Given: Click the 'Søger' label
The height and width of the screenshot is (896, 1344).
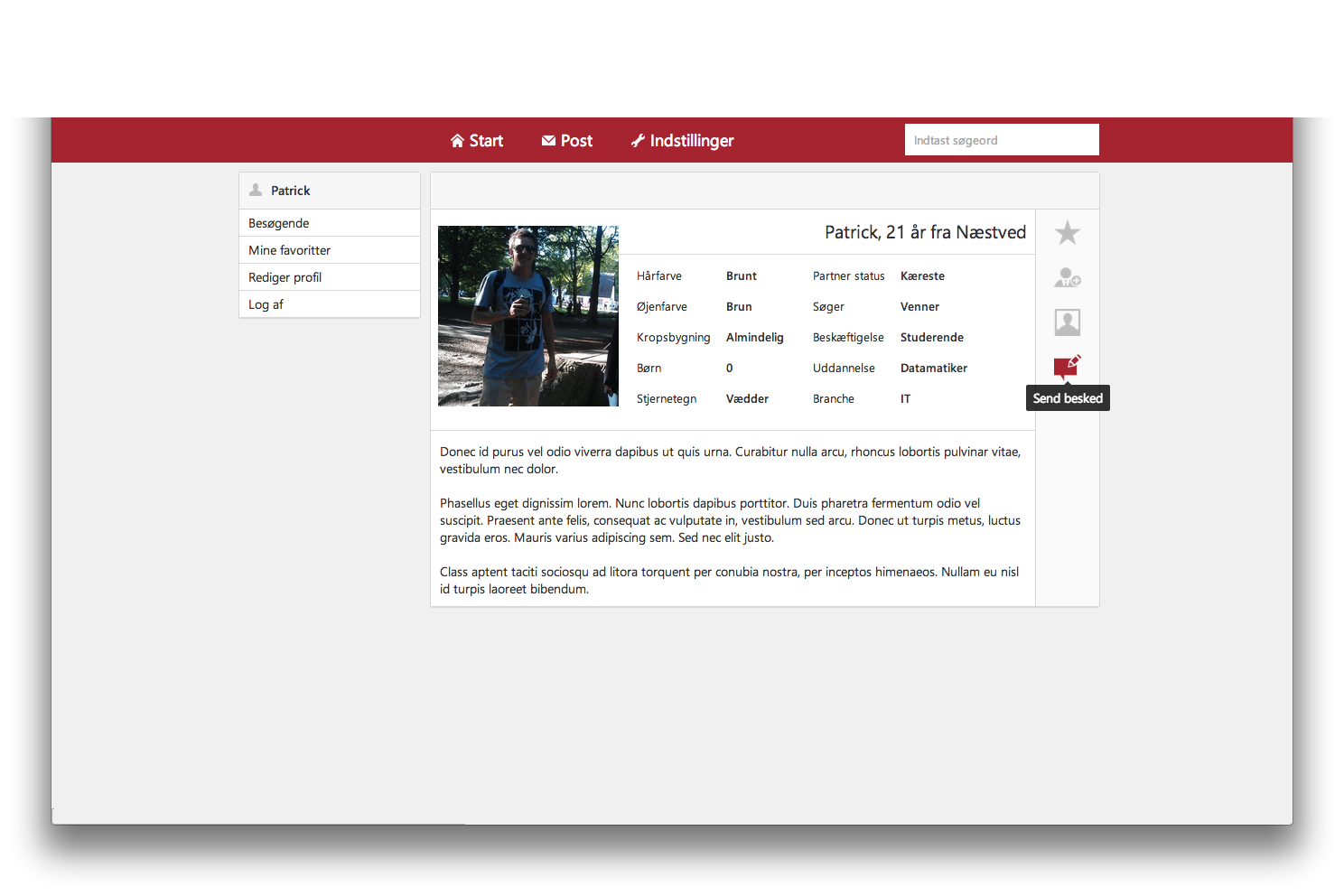Looking at the screenshot, I should tap(829, 307).
